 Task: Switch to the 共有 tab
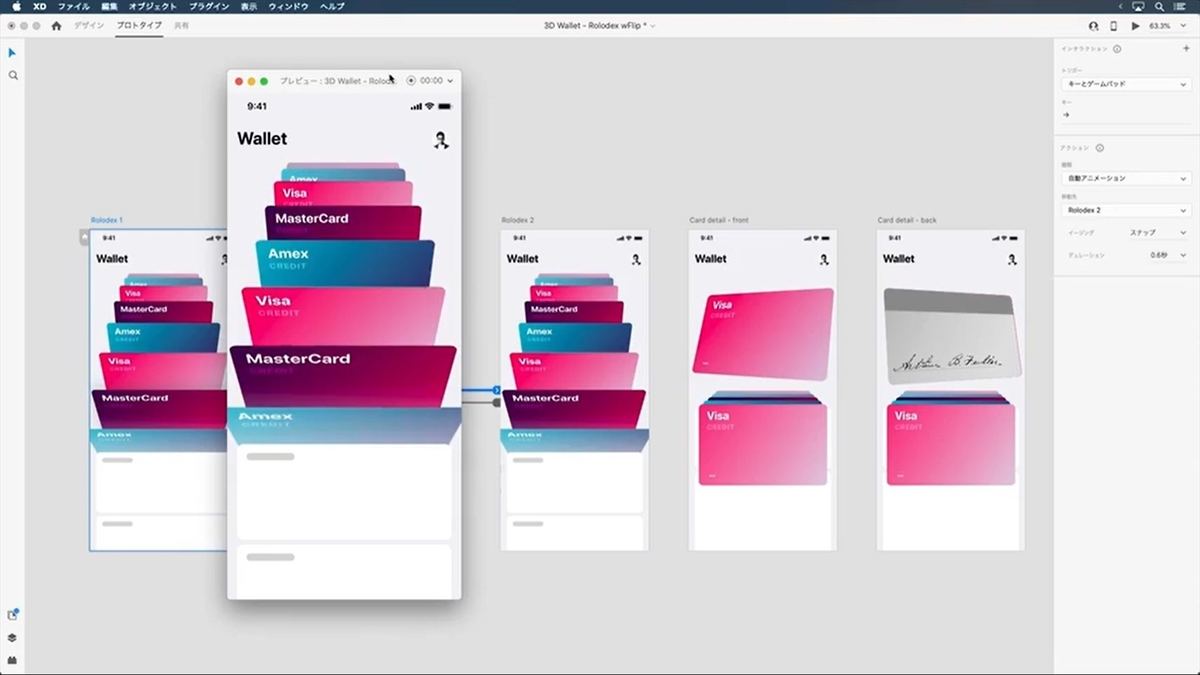coord(181,25)
